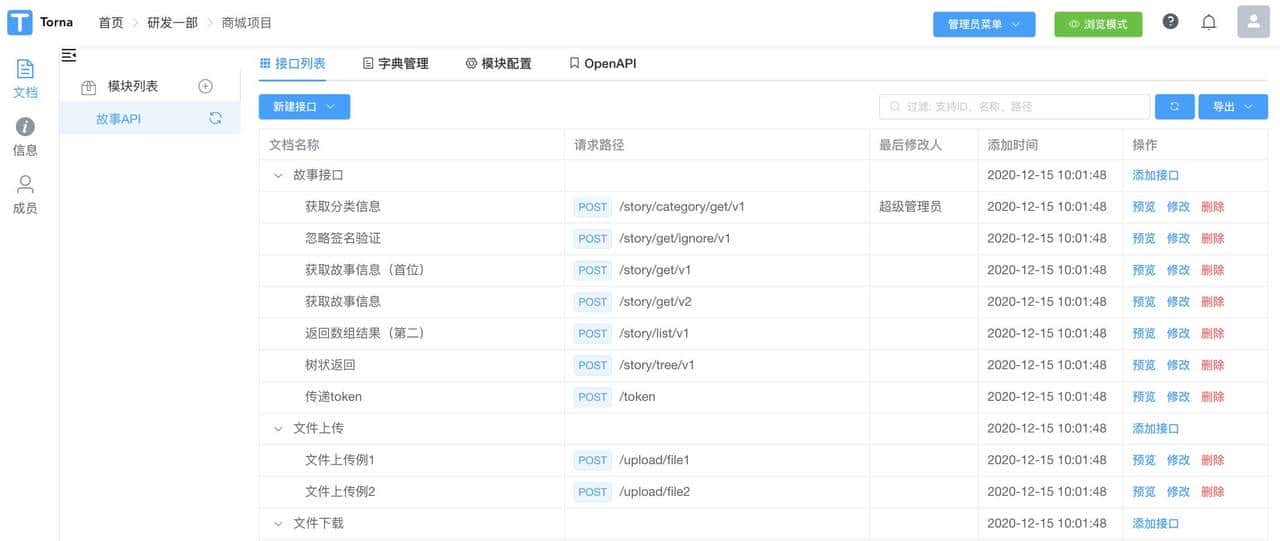Click 删除 for 树状返回
Image resolution: width=1280 pixels, height=541 pixels.
(1212, 365)
